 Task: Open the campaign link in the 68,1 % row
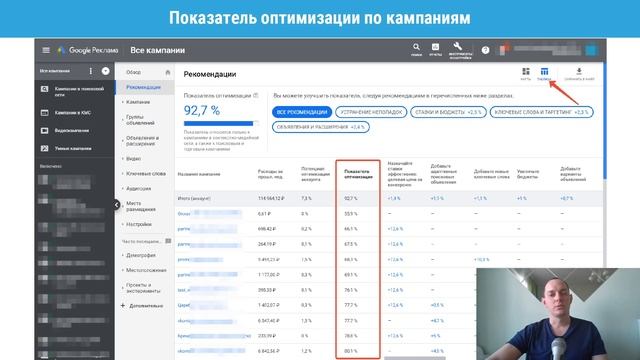pos(200,260)
